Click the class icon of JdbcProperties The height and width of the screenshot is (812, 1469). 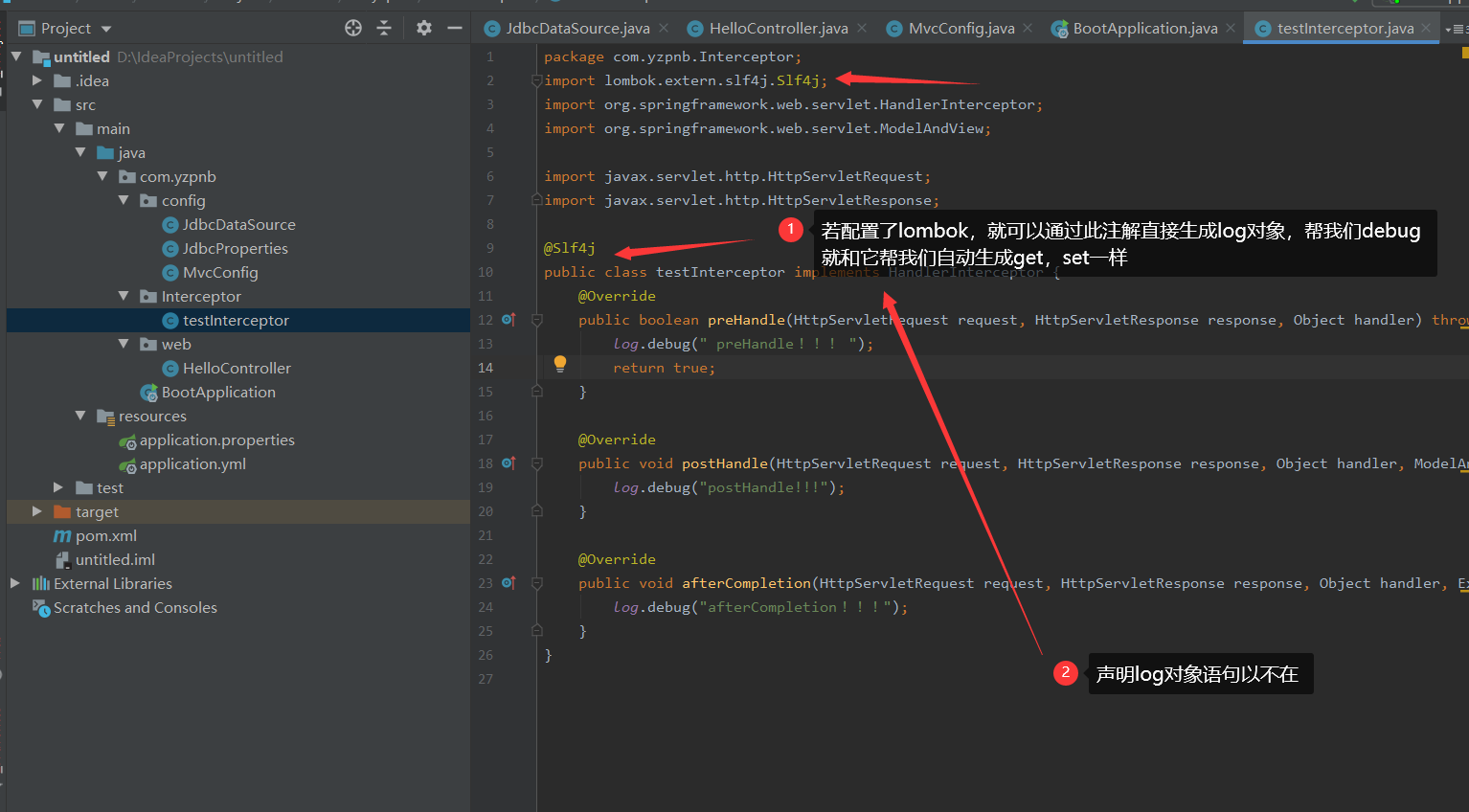[170, 249]
